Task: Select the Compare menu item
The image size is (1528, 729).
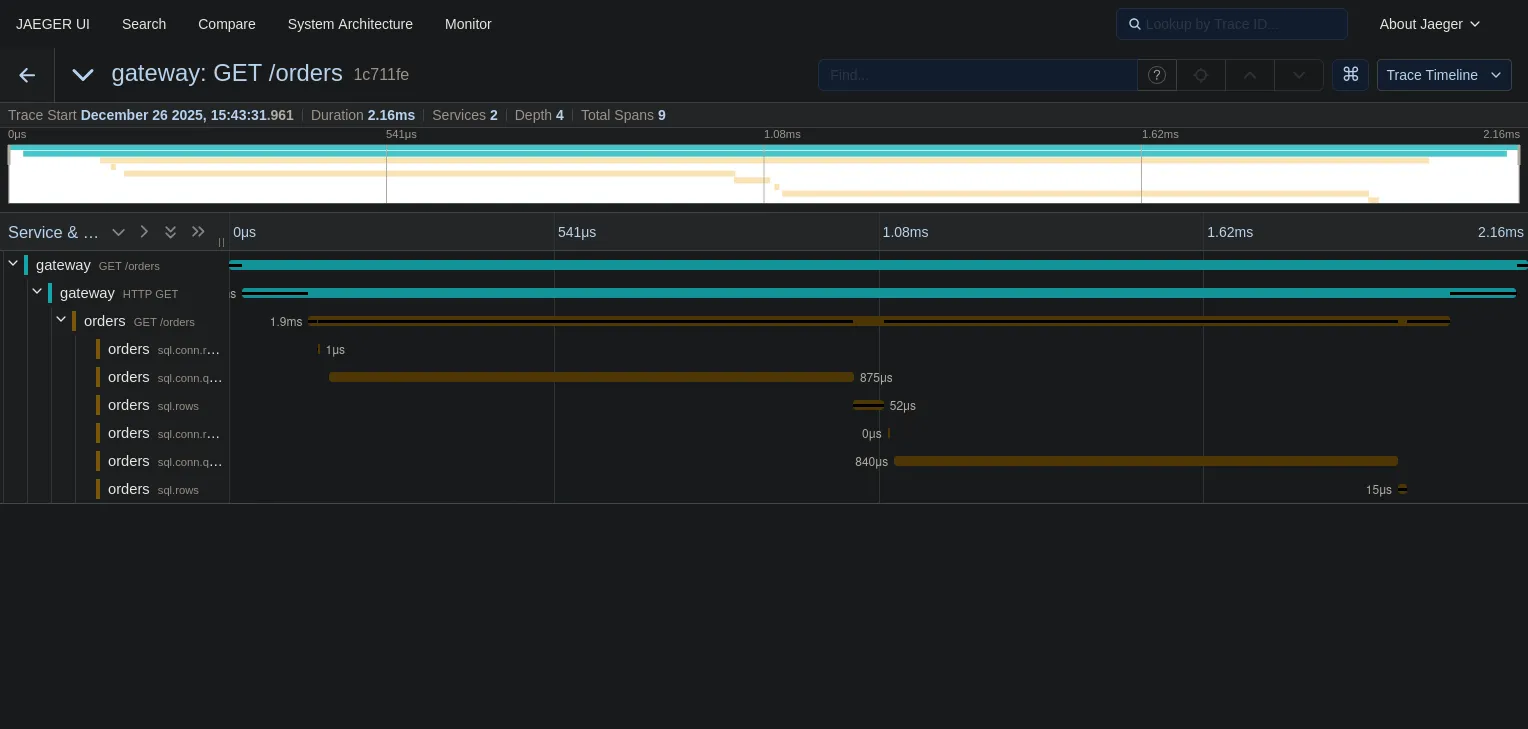Action: 226,24
